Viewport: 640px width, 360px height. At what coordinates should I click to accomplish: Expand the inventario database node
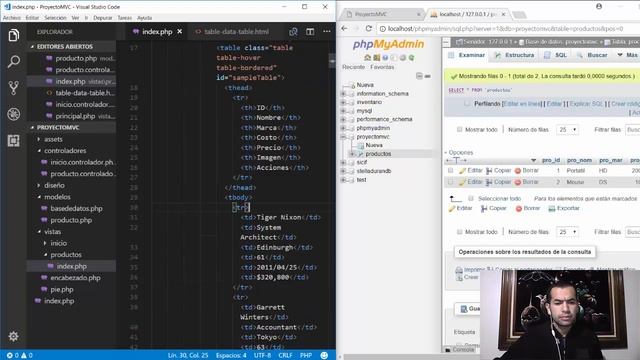click(343, 102)
